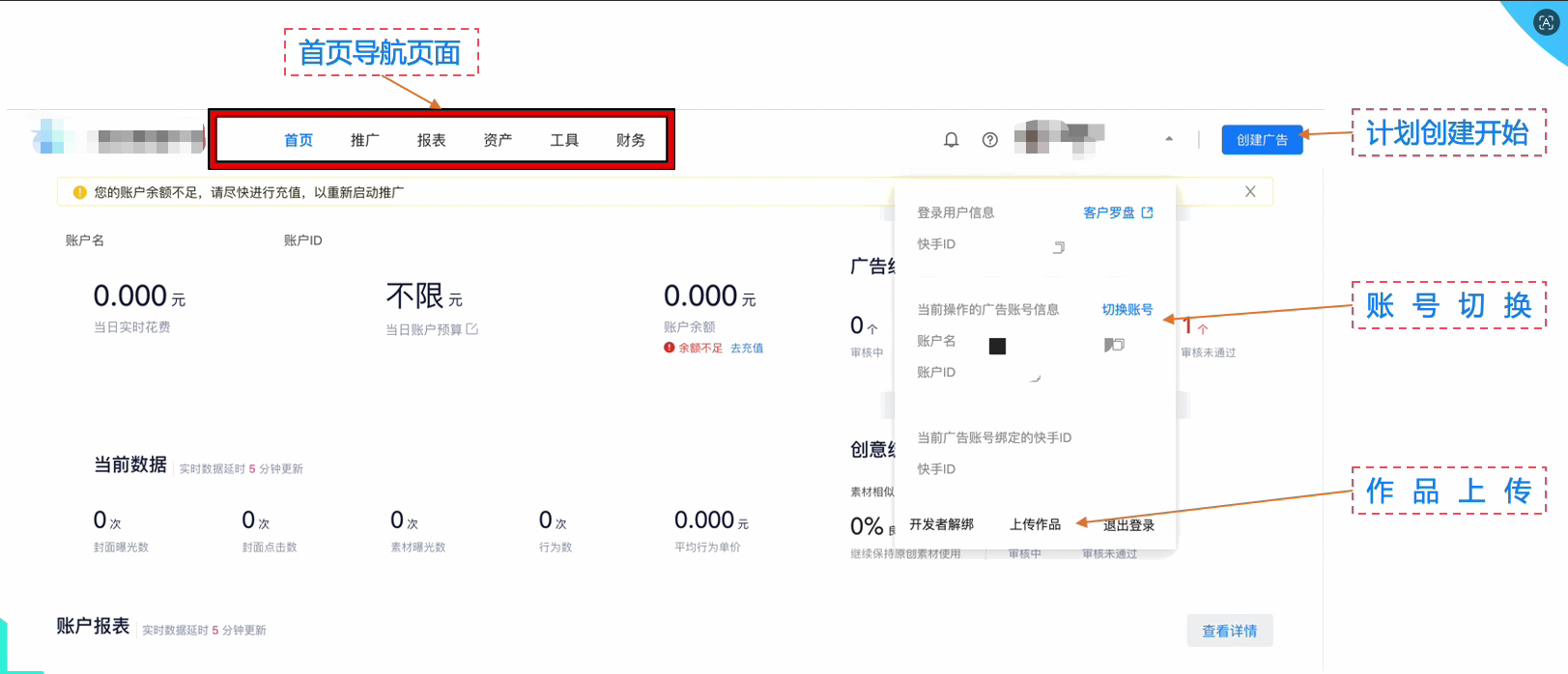Click the 当前数据 section heading

click(130, 464)
